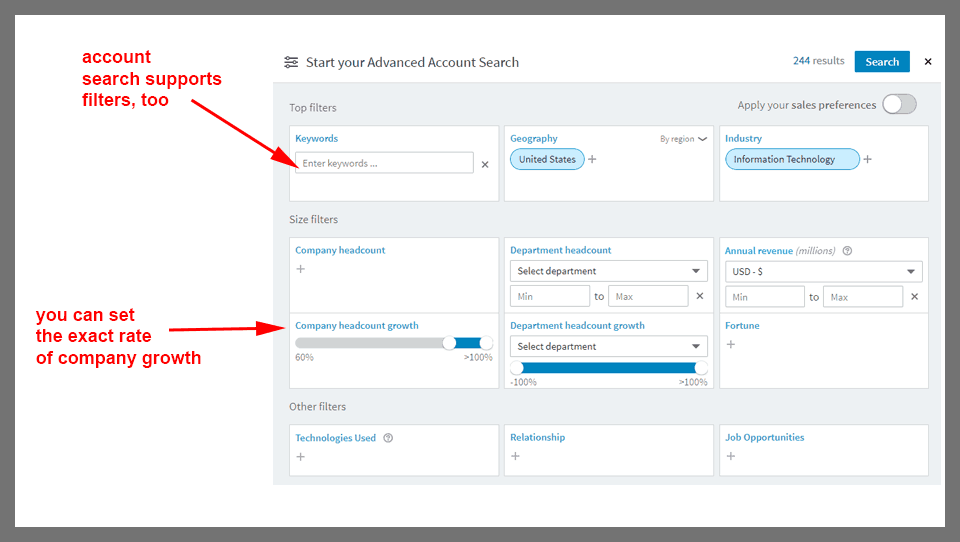The height and width of the screenshot is (542, 960).
Task: Add another Geography filter with the plus icon
Action: (592, 159)
